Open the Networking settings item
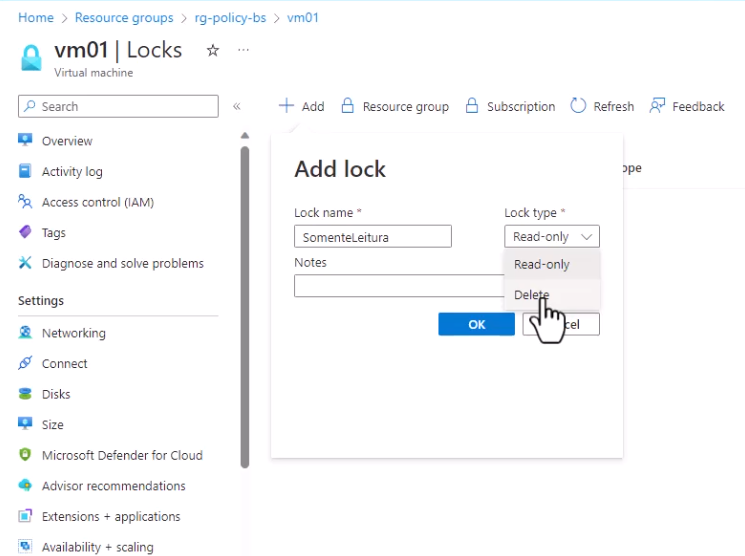 [x=74, y=333]
